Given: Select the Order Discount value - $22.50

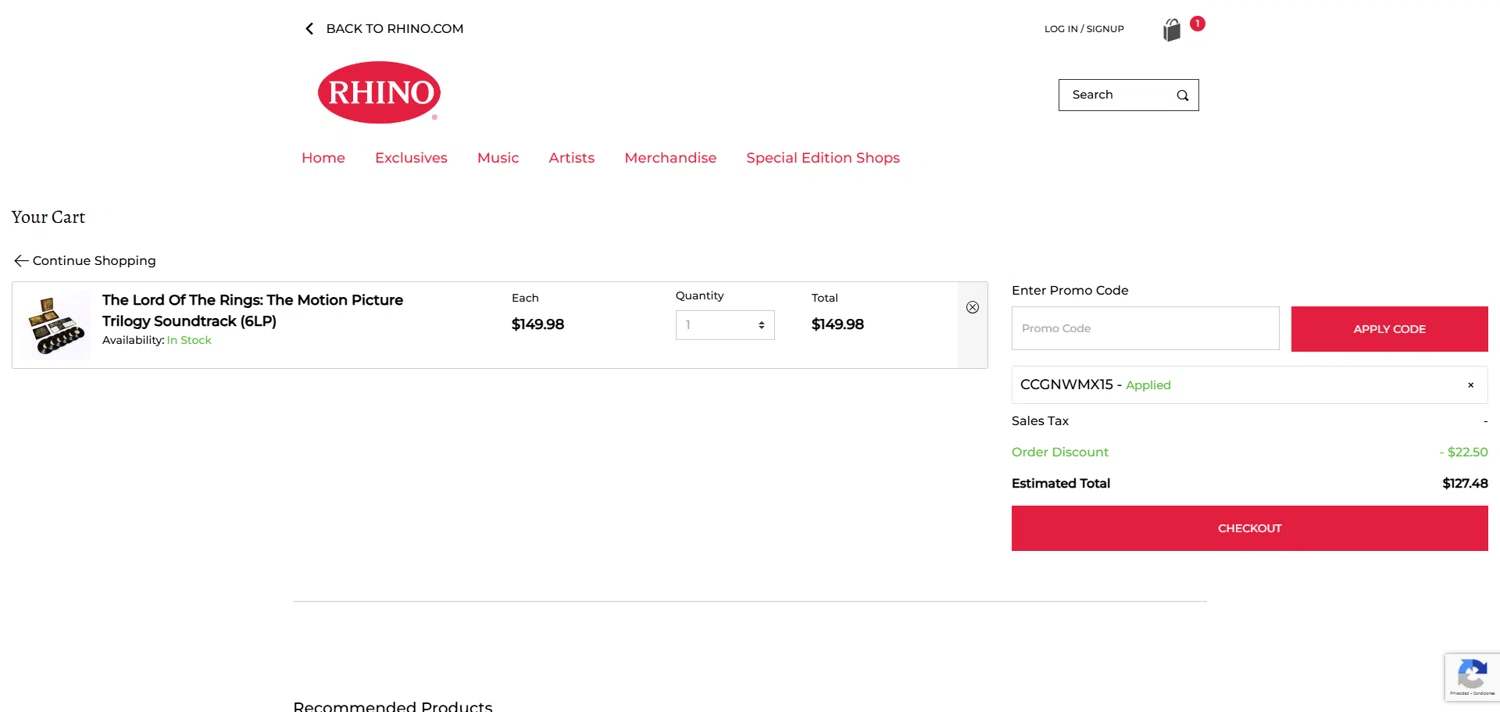Looking at the screenshot, I should click(1464, 452).
